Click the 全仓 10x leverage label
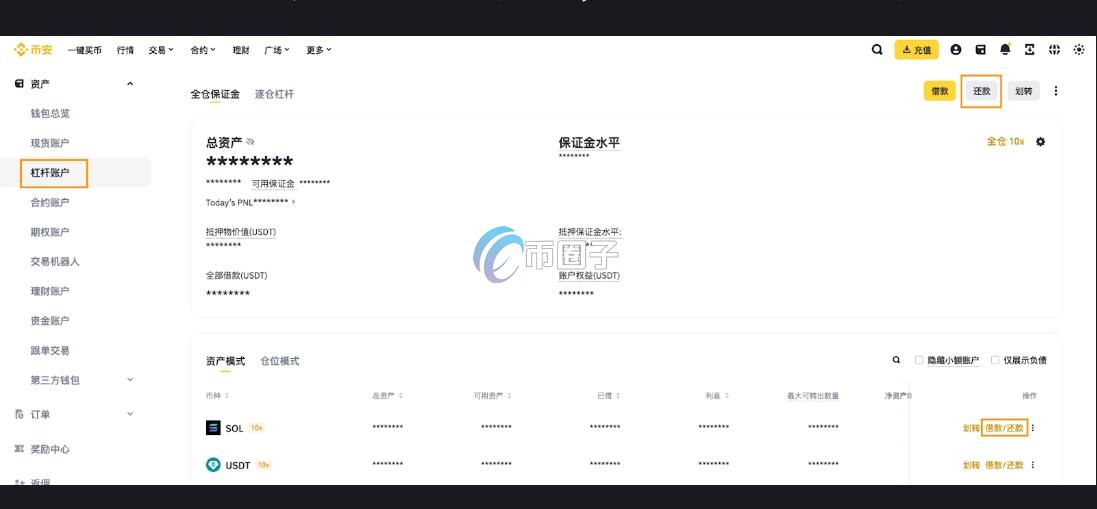Image resolution: width=1097 pixels, height=509 pixels. (1005, 141)
